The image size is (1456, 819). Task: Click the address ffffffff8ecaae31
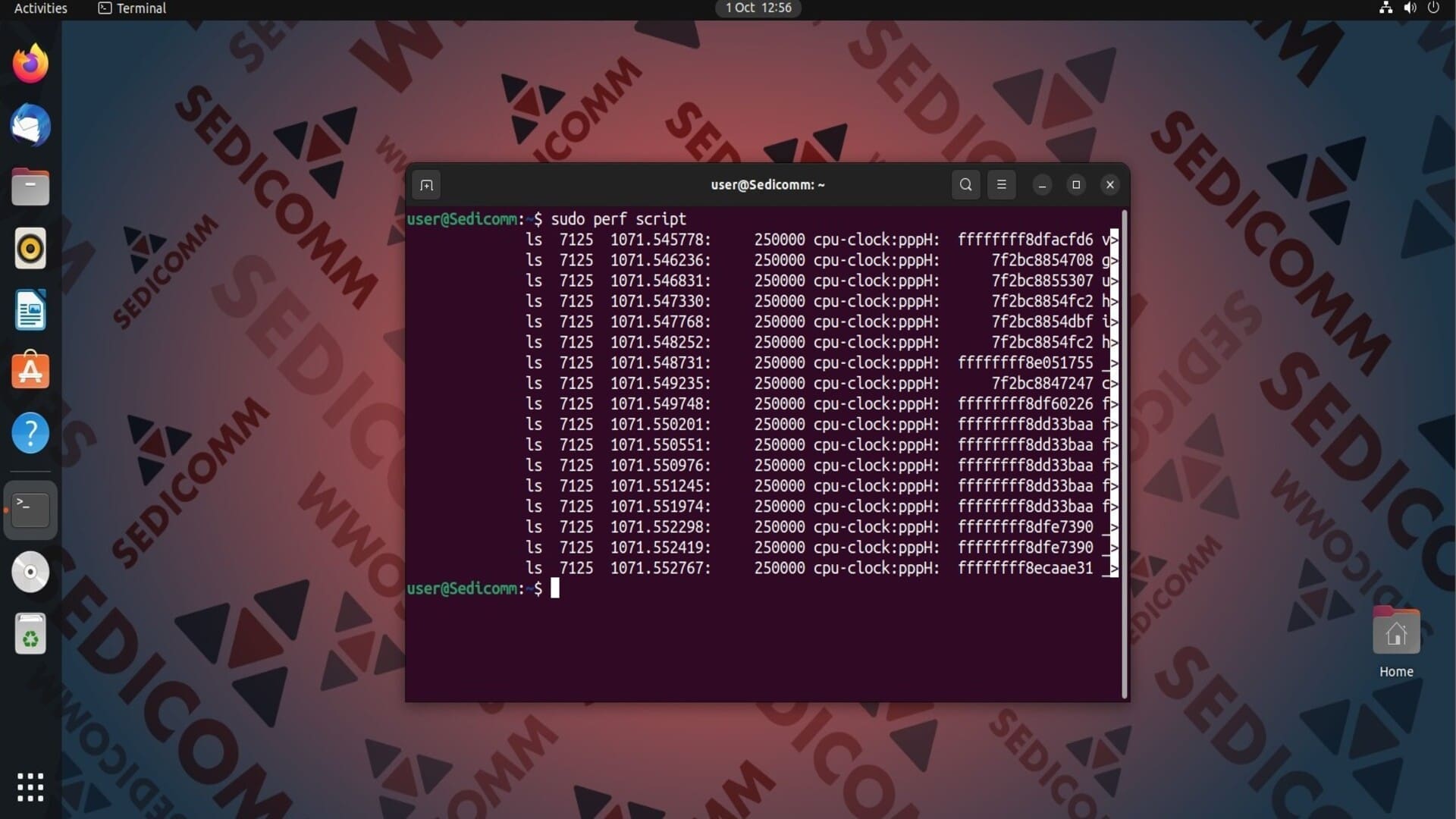pos(1025,568)
